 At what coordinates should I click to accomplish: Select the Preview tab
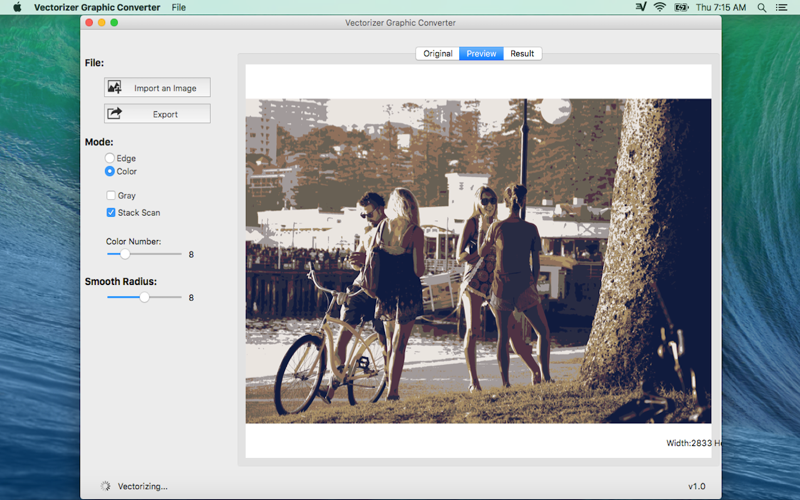point(481,53)
